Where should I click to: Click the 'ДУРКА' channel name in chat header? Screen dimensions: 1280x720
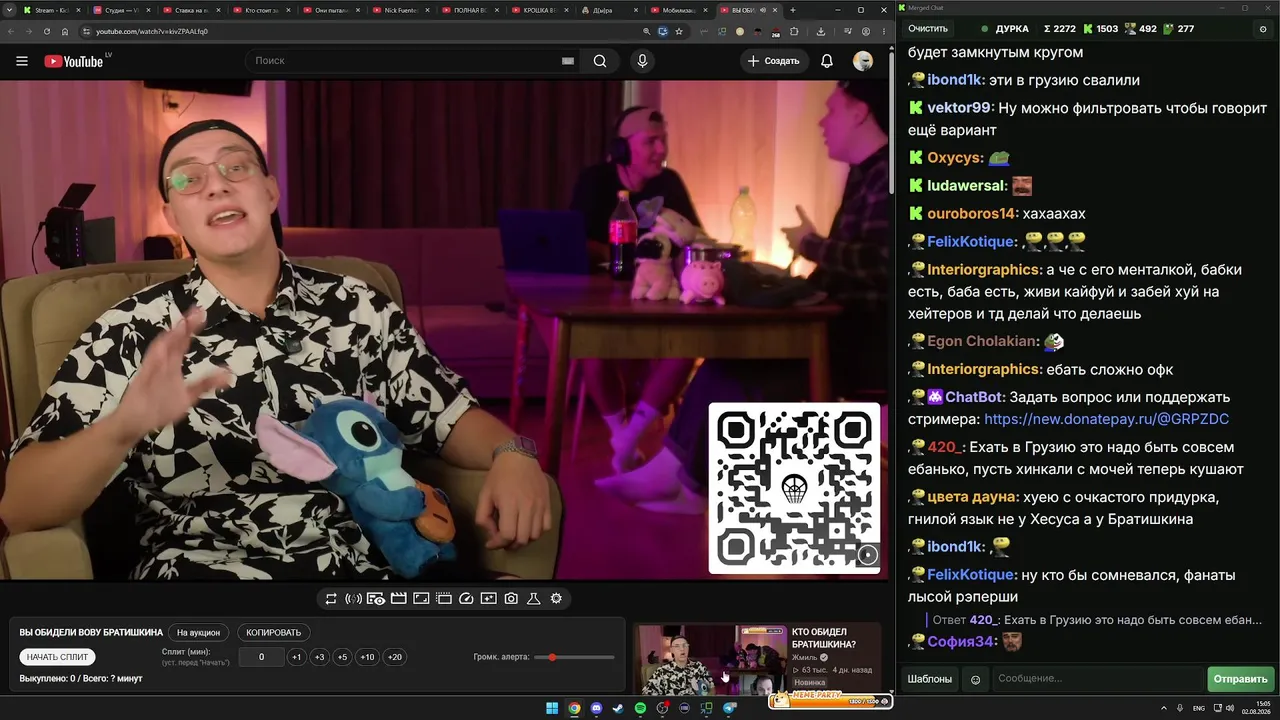1012,29
